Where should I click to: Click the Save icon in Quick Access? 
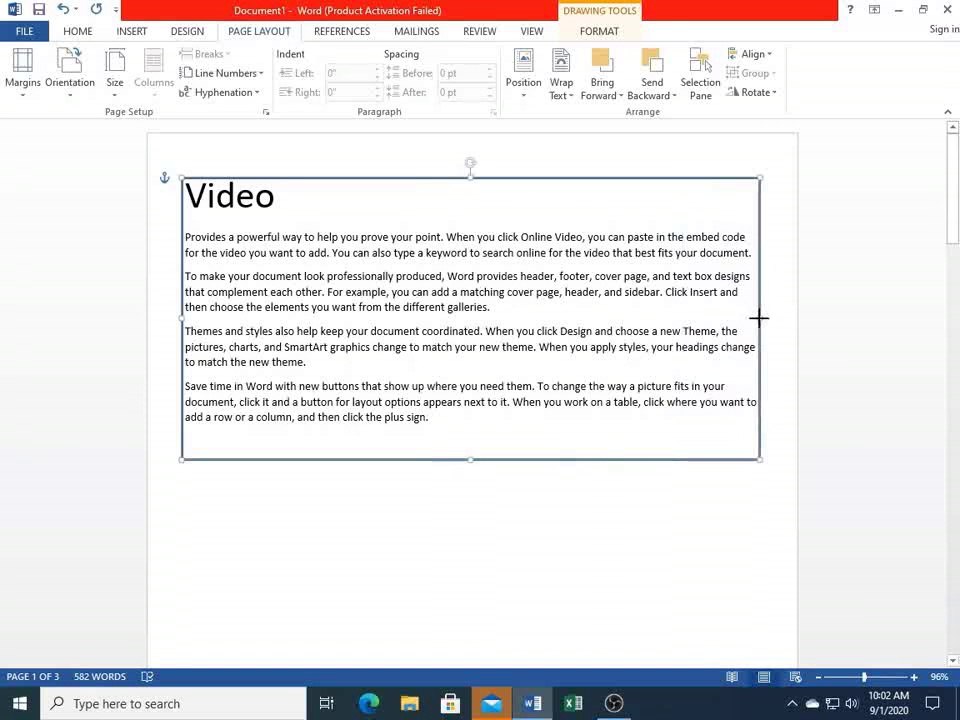pyautogui.click(x=39, y=9)
